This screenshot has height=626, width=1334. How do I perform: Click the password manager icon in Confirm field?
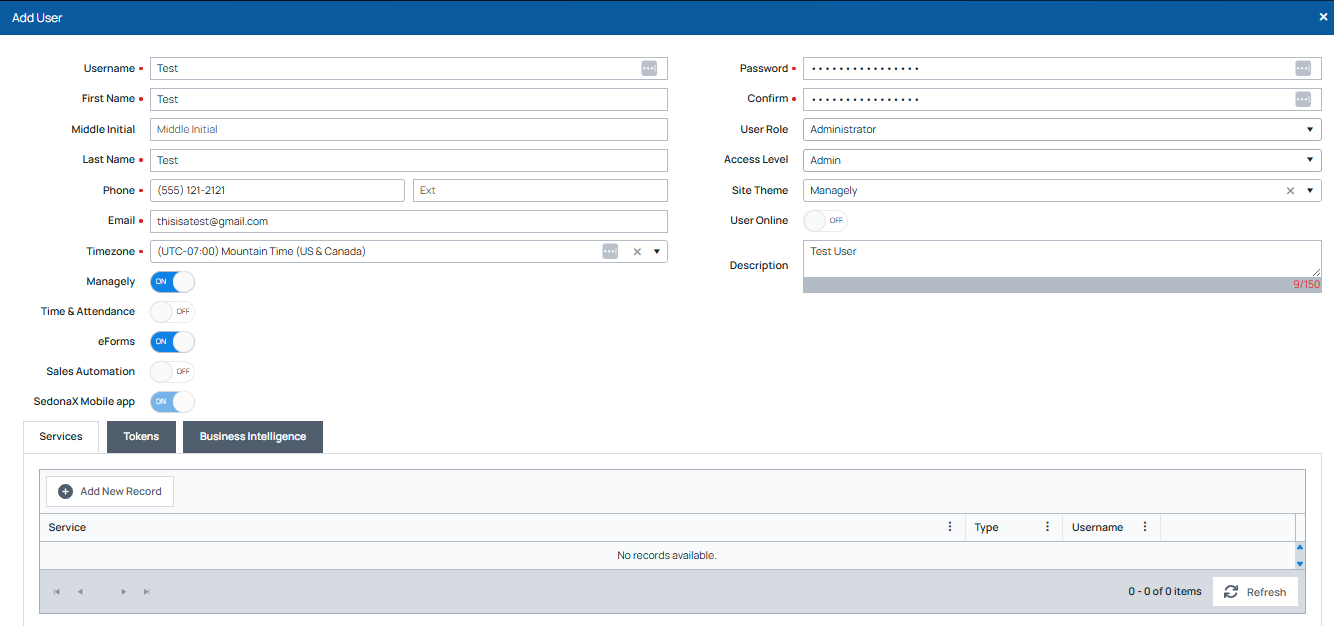point(1303,99)
